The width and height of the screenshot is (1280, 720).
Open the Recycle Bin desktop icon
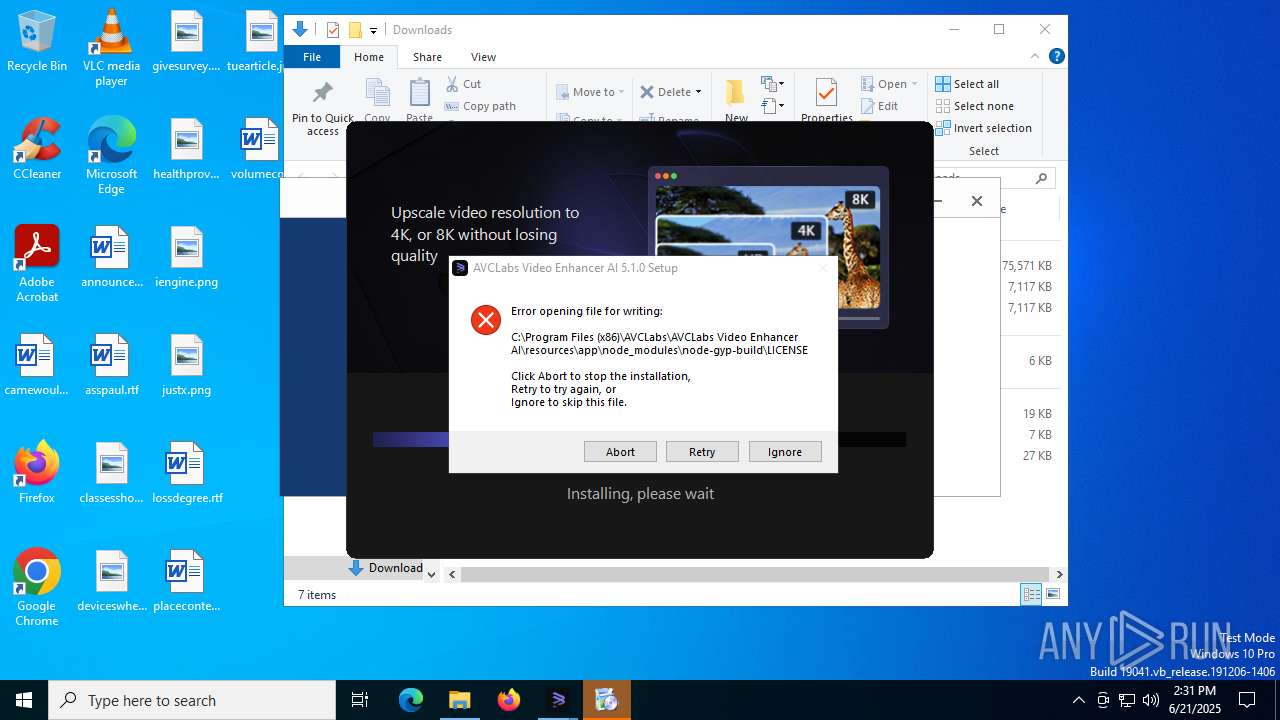click(37, 40)
